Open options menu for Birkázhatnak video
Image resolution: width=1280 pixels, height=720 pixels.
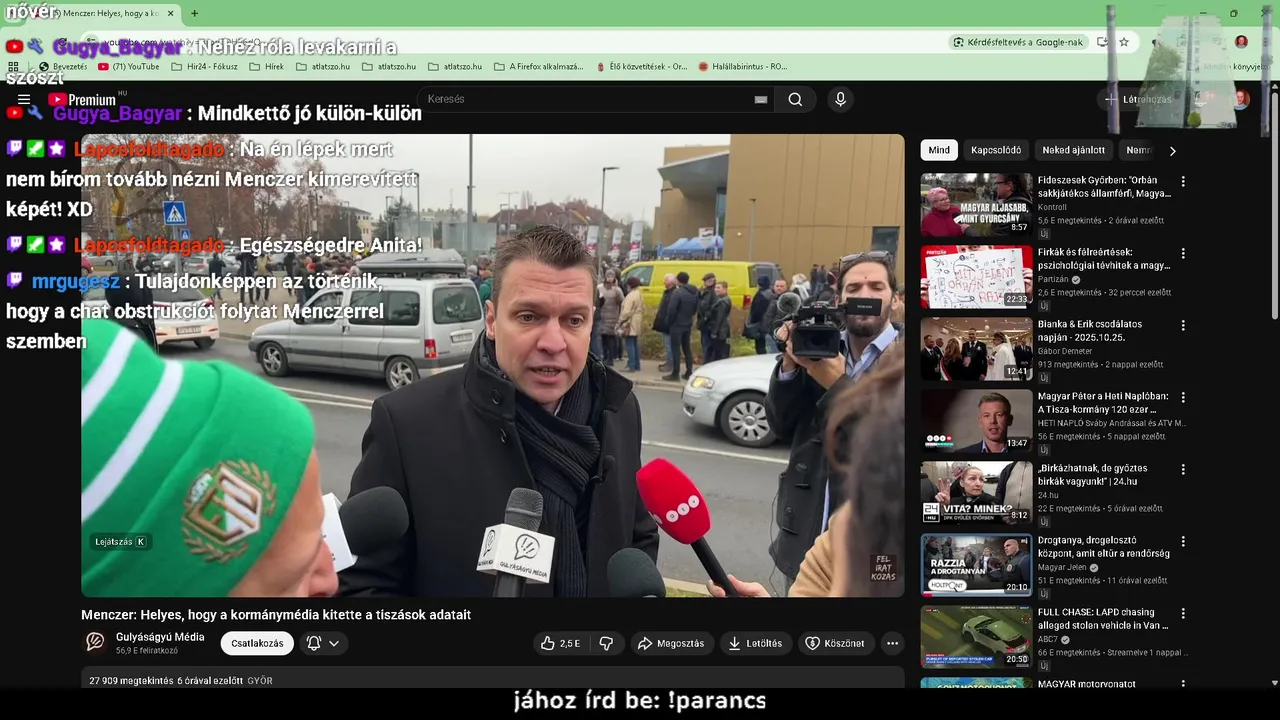pos(1183,470)
